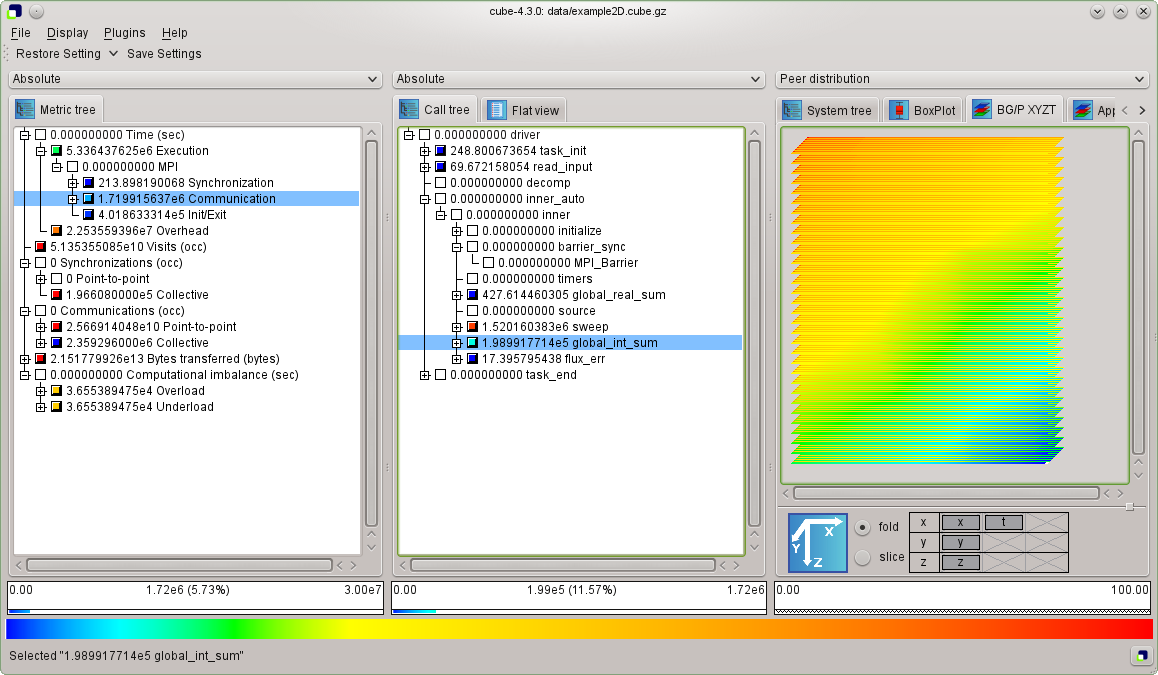Open the Peer distribution dropdown

pyautogui.click(x=962, y=79)
